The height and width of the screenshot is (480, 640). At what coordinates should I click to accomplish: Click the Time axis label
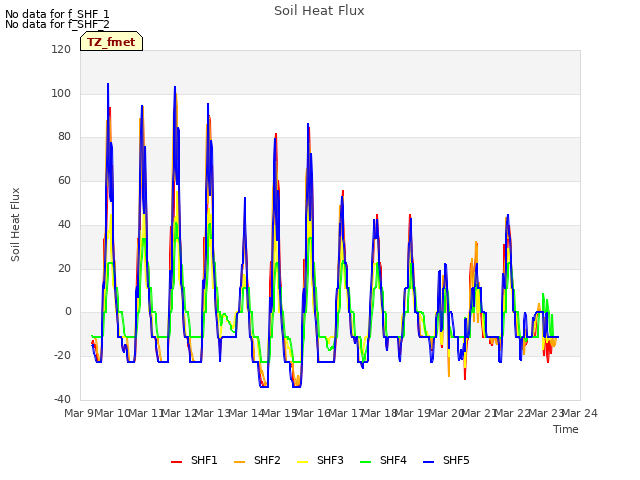tap(566, 429)
